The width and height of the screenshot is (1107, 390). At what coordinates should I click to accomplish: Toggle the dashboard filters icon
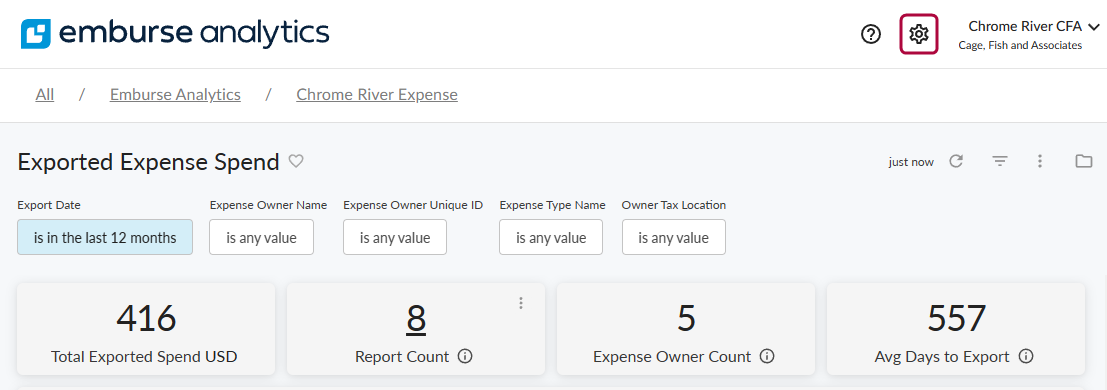tap(1000, 161)
